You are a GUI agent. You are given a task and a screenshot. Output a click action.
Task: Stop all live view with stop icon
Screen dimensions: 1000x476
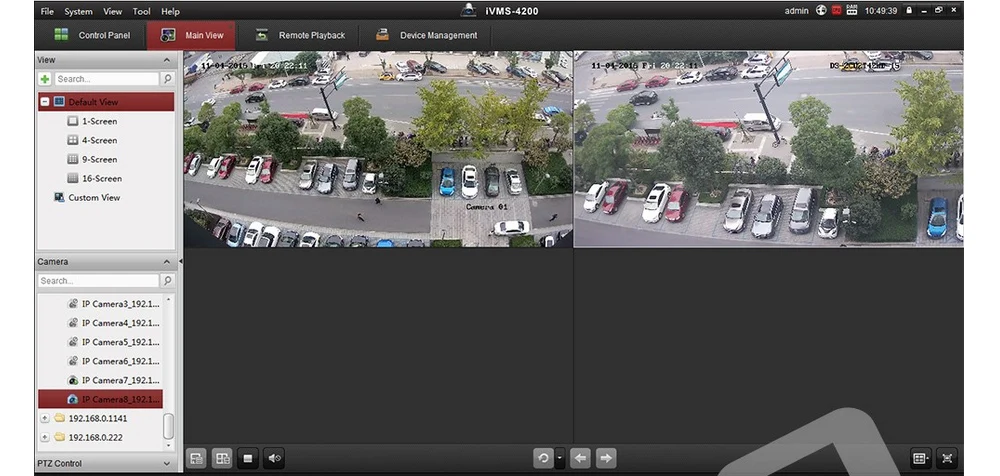point(248,458)
